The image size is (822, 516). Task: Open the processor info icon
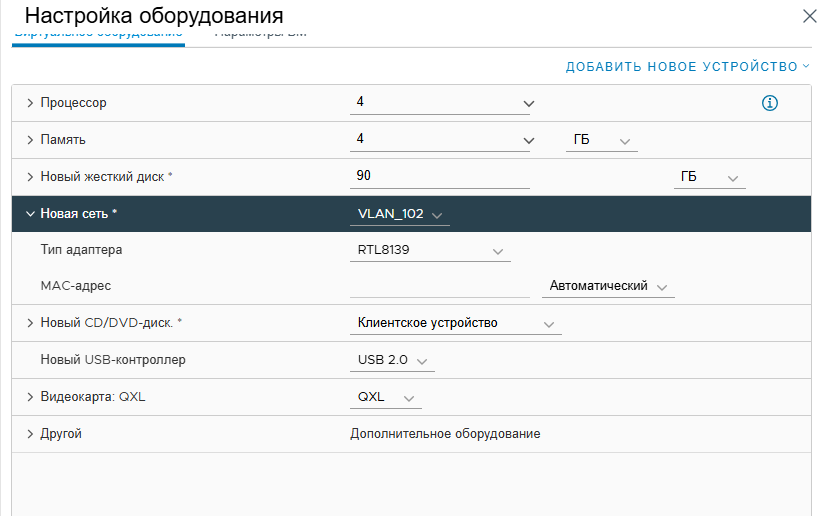coord(770,103)
